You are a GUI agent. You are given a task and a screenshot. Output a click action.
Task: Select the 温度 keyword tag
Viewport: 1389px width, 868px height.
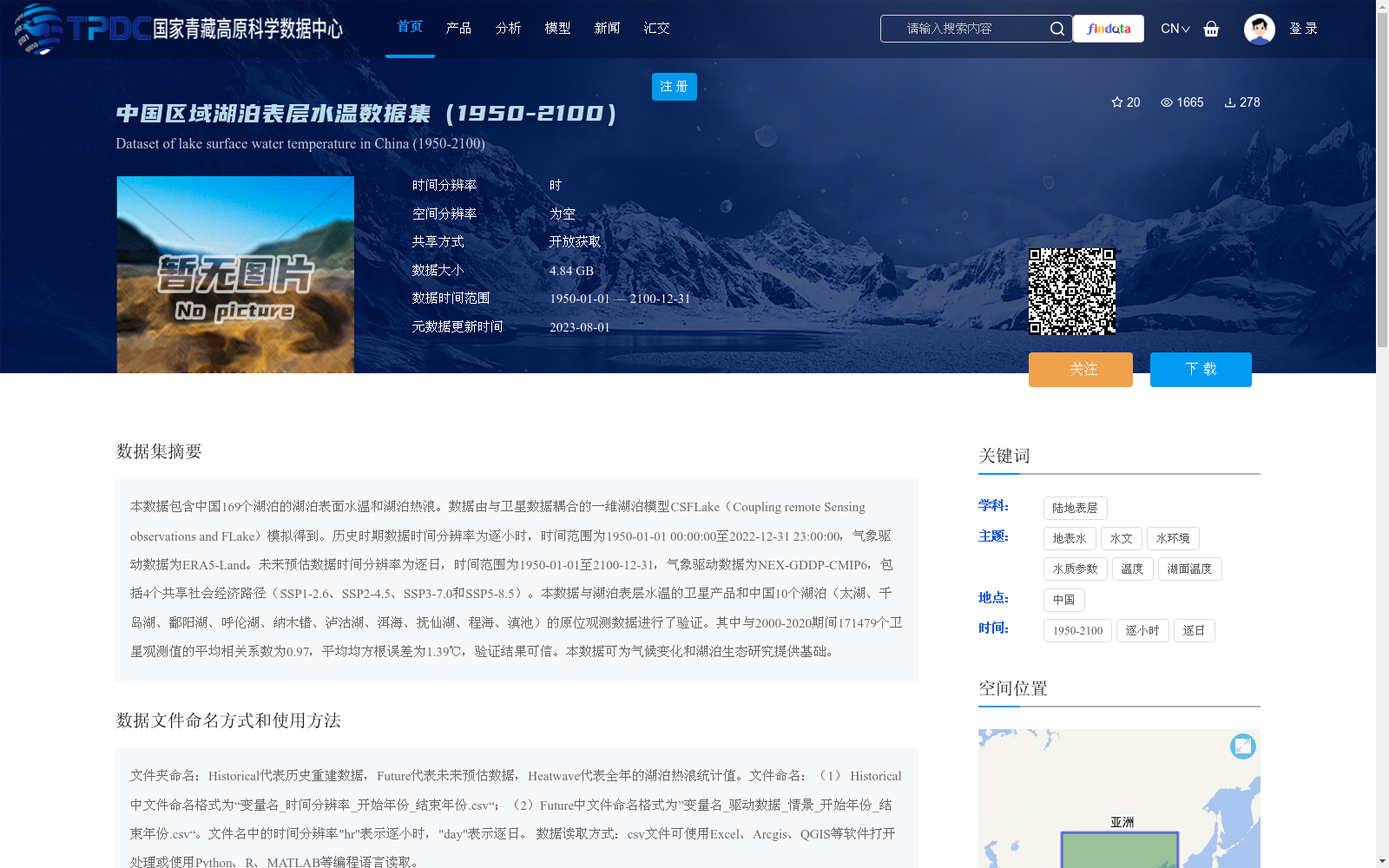(1132, 569)
